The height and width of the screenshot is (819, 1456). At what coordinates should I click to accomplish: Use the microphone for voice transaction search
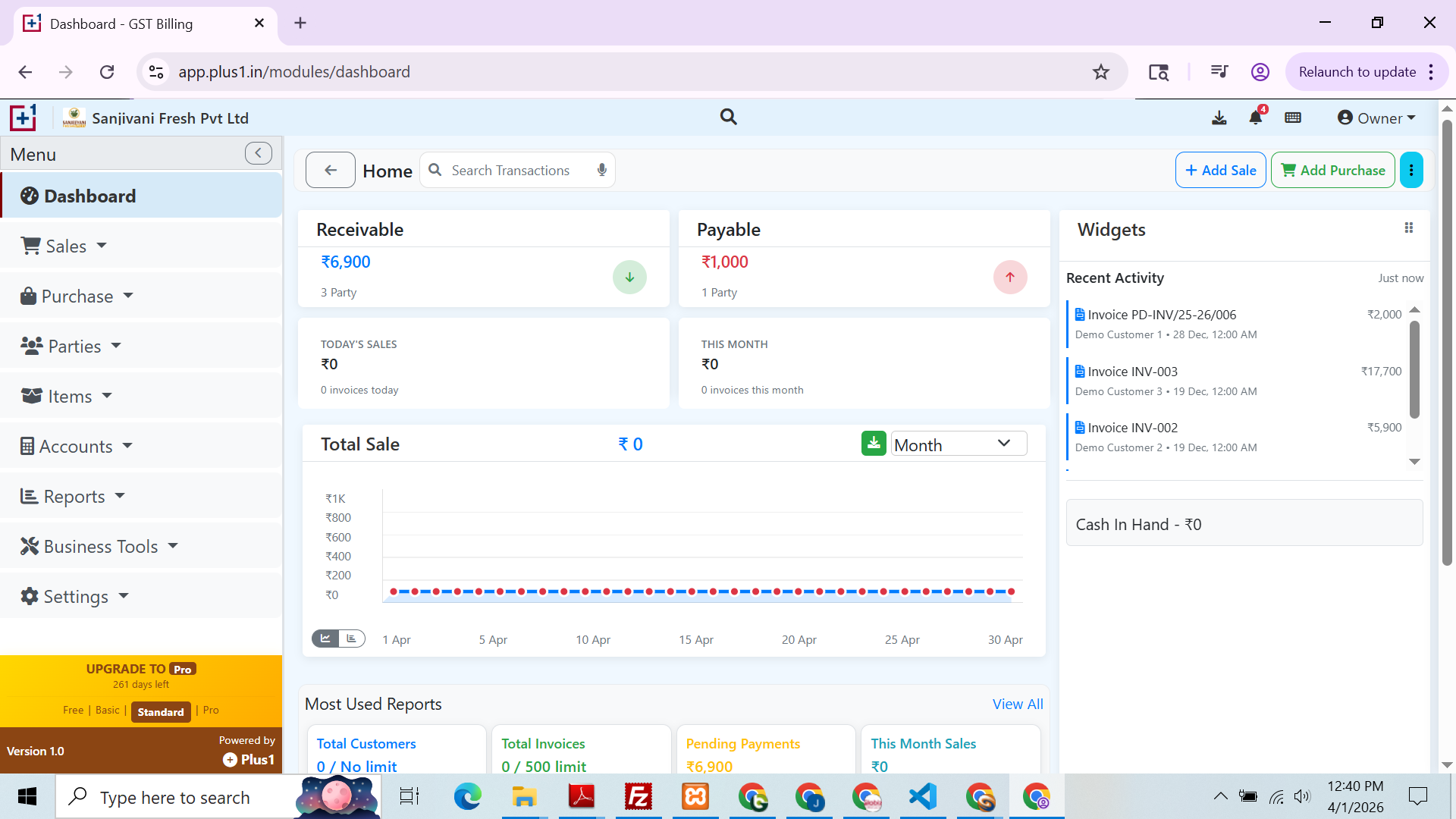[x=601, y=170]
